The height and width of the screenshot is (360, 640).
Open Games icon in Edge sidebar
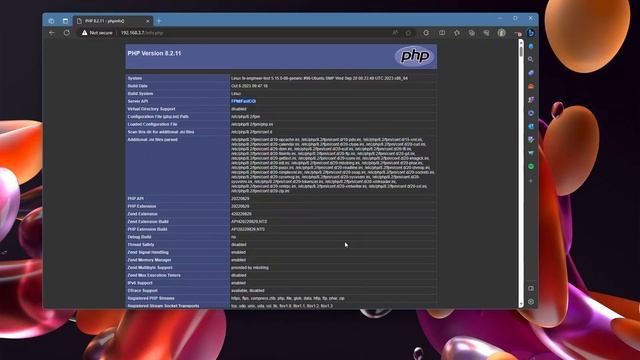coord(531,100)
